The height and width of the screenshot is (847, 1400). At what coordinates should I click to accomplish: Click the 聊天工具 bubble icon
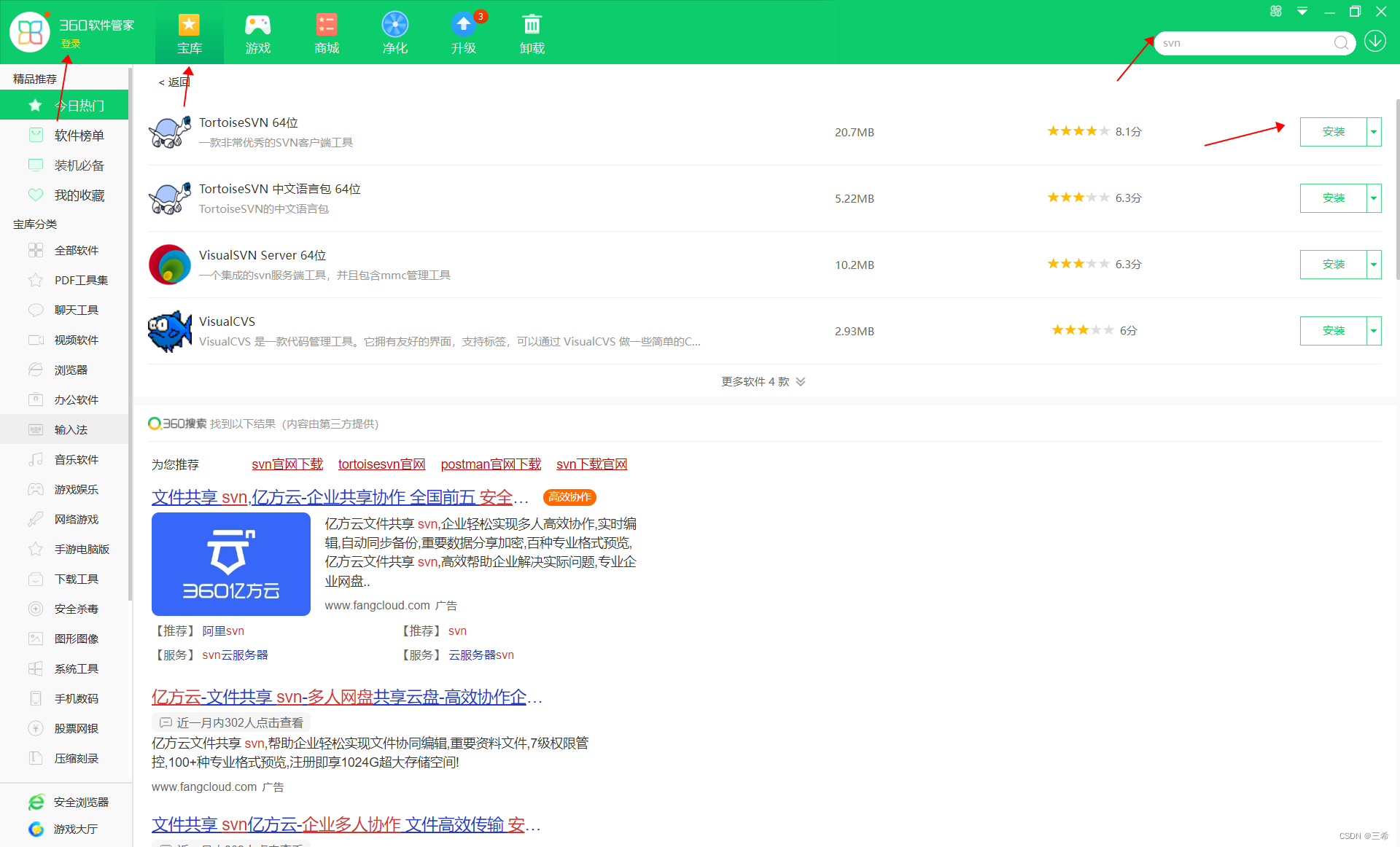coord(35,310)
